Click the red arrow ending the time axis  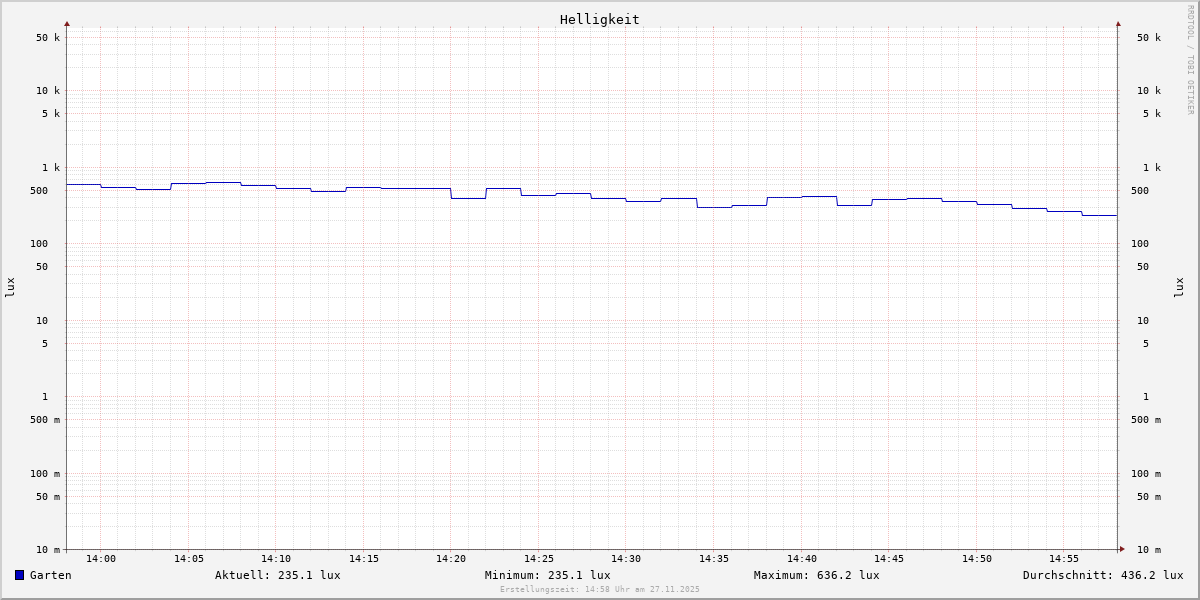pyautogui.click(x=1122, y=549)
